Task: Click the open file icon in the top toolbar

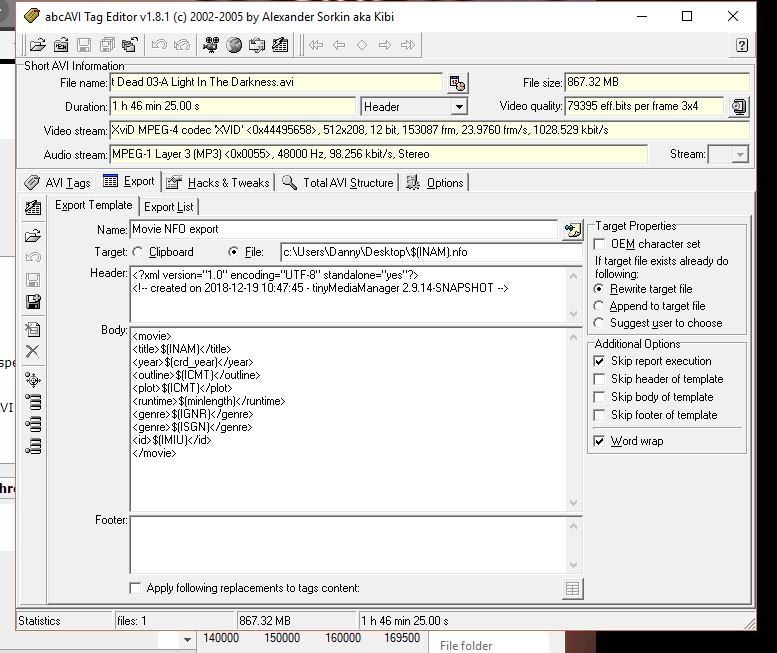Action: click(37, 45)
